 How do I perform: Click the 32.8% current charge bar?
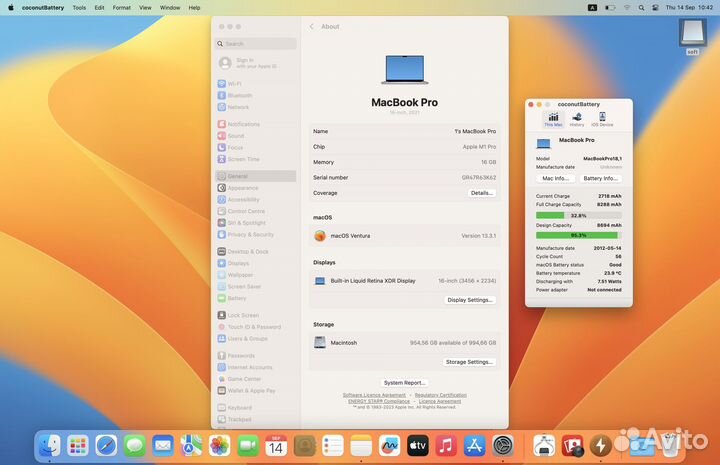click(x=579, y=215)
